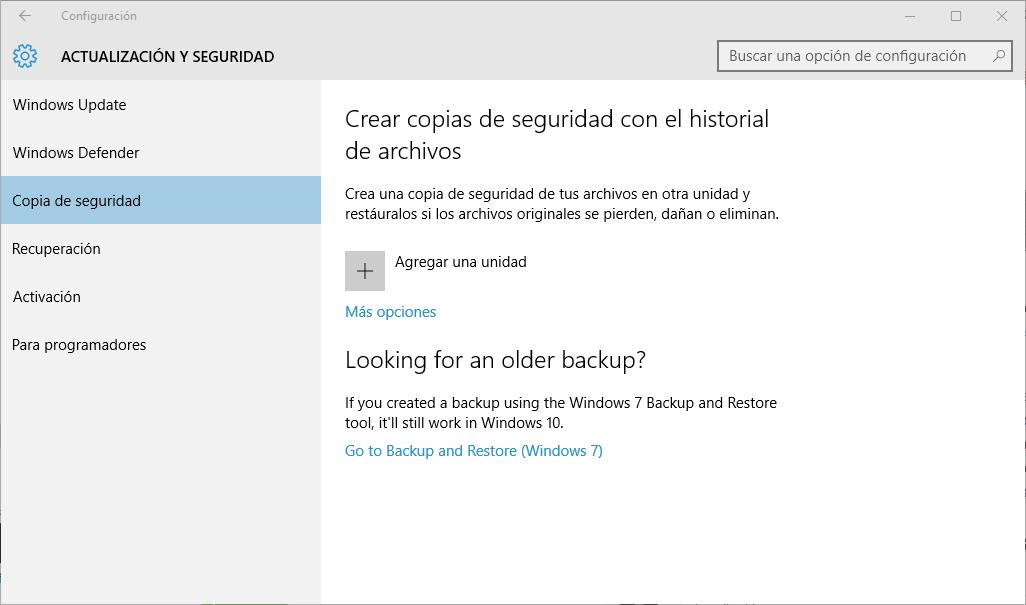This screenshot has height=605, width=1026.
Task: Minimize the Configuración window
Action: coord(910,16)
